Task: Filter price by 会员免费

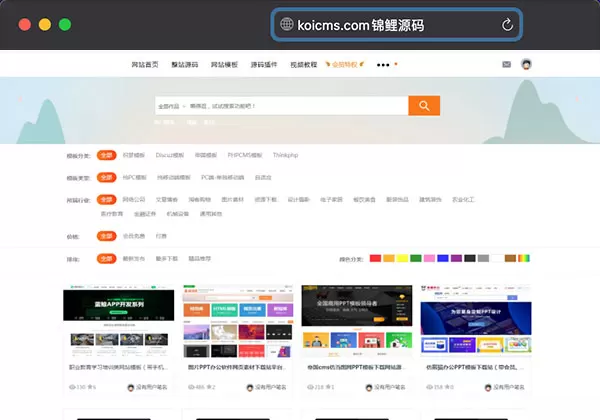Action: point(134,236)
